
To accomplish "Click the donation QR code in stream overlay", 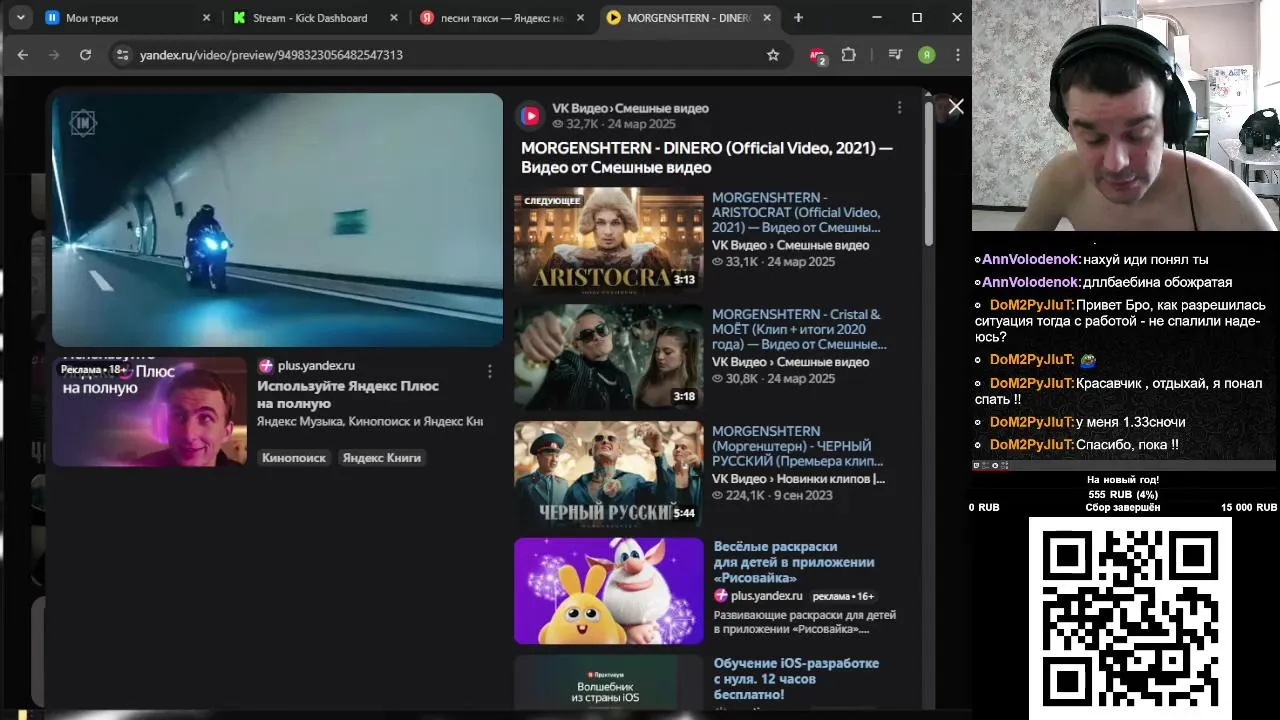I will [x=1130, y=618].
